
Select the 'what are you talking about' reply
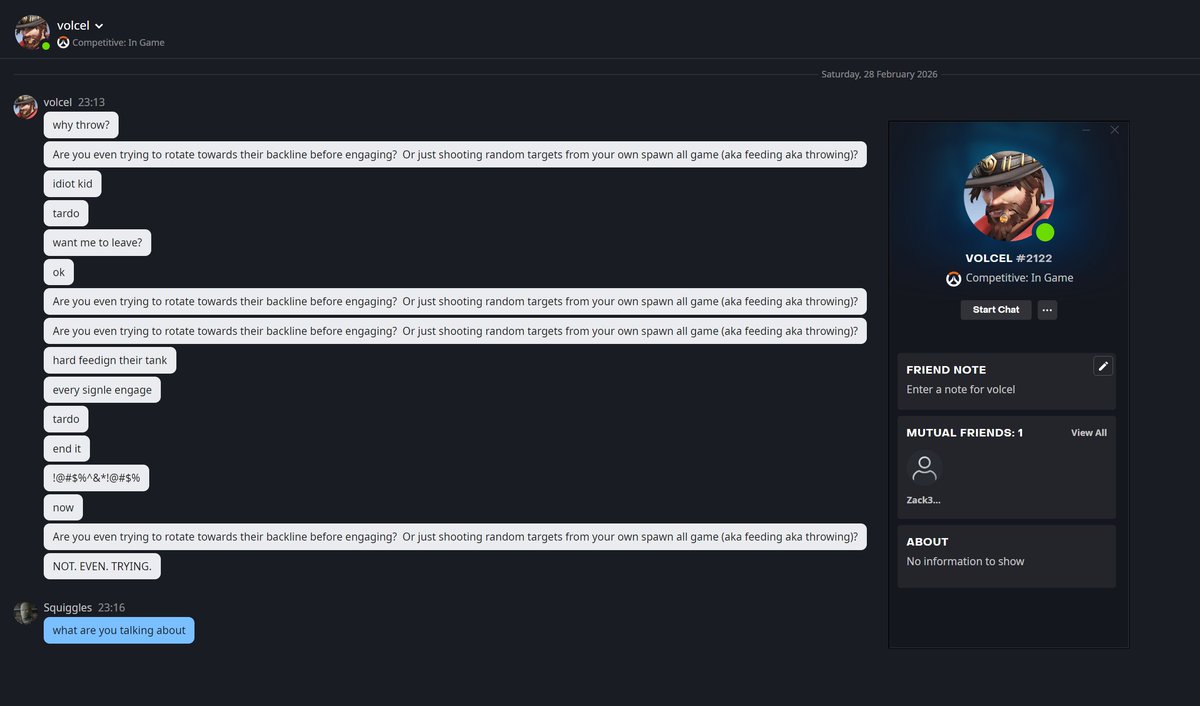click(x=119, y=630)
